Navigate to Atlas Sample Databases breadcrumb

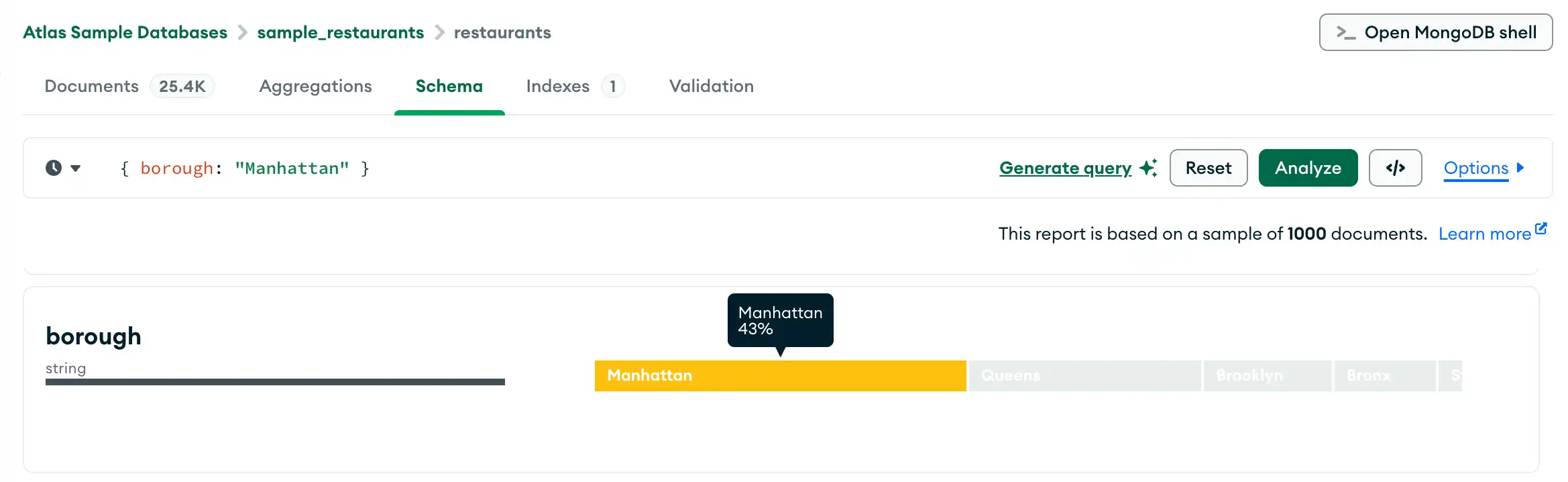(125, 33)
